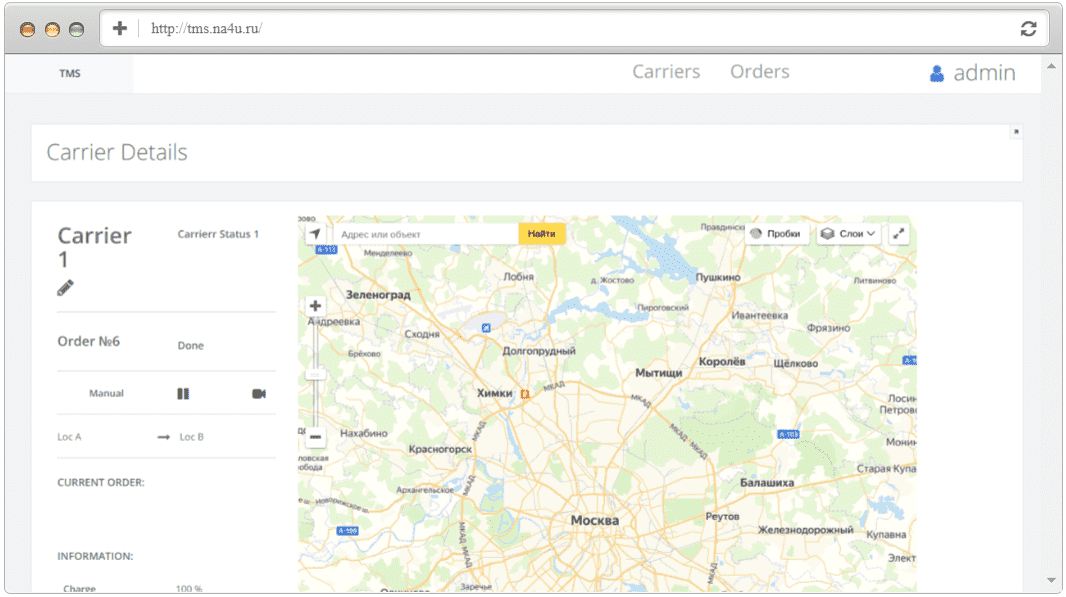Open the Carriers menu item
This screenshot has height=597, width=1066.
[x=666, y=71]
